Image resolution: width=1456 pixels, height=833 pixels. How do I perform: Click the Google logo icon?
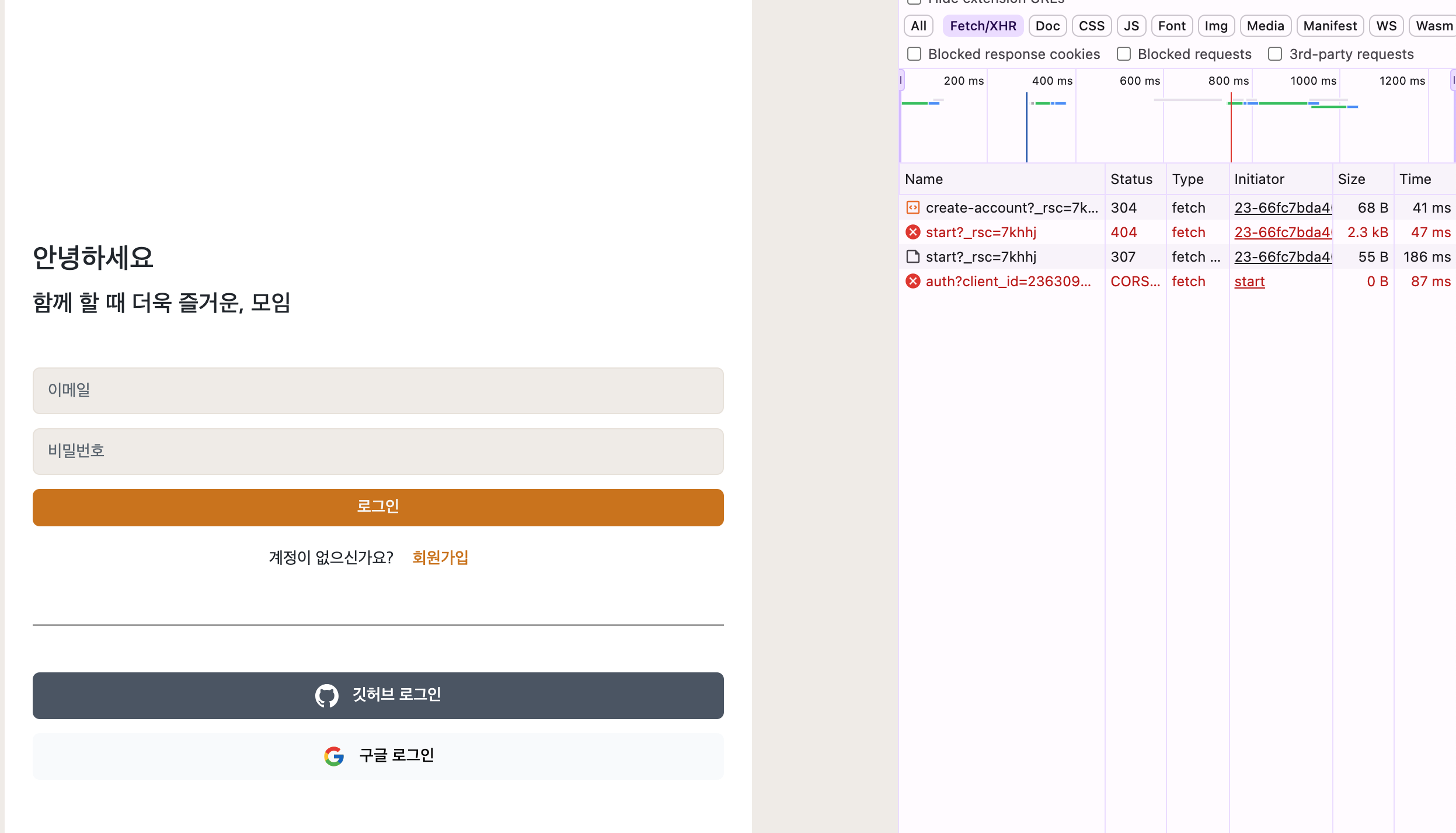[334, 756]
